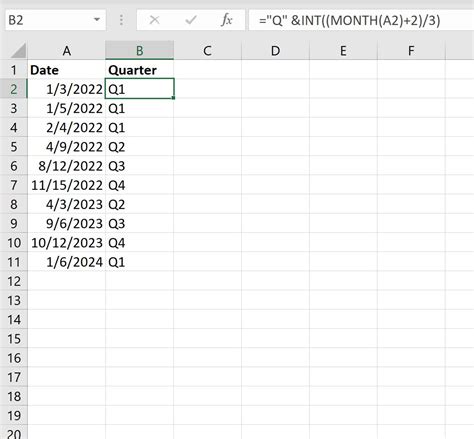
Task: Select row 7 header
Action: pyautogui.click(x=14, y=185)
